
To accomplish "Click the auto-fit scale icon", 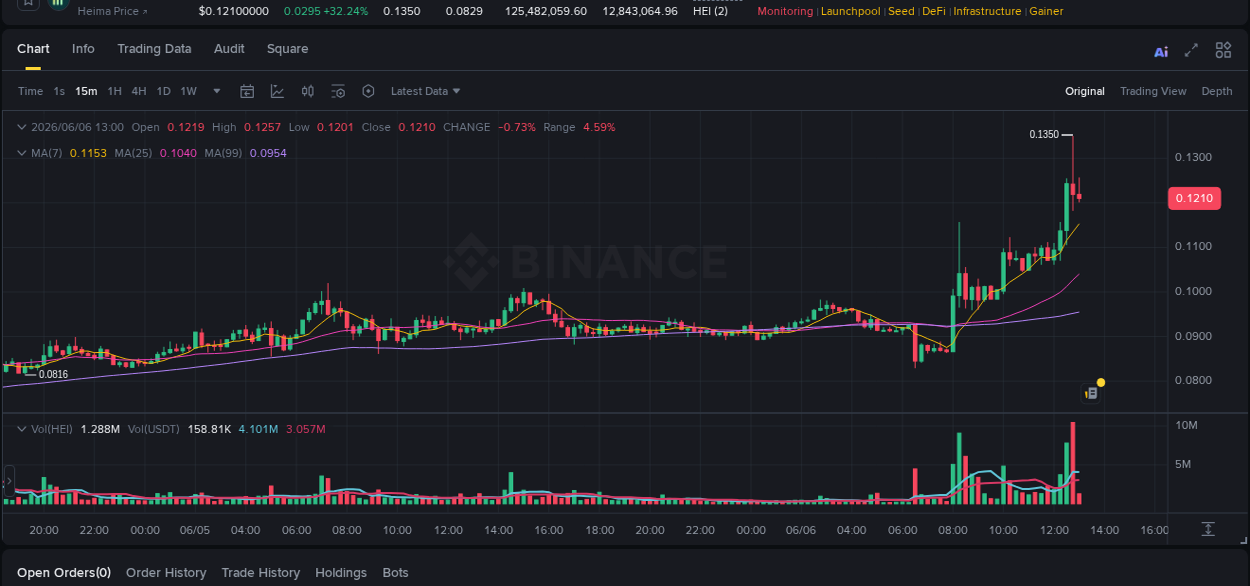I will [x=1208, y=529].
